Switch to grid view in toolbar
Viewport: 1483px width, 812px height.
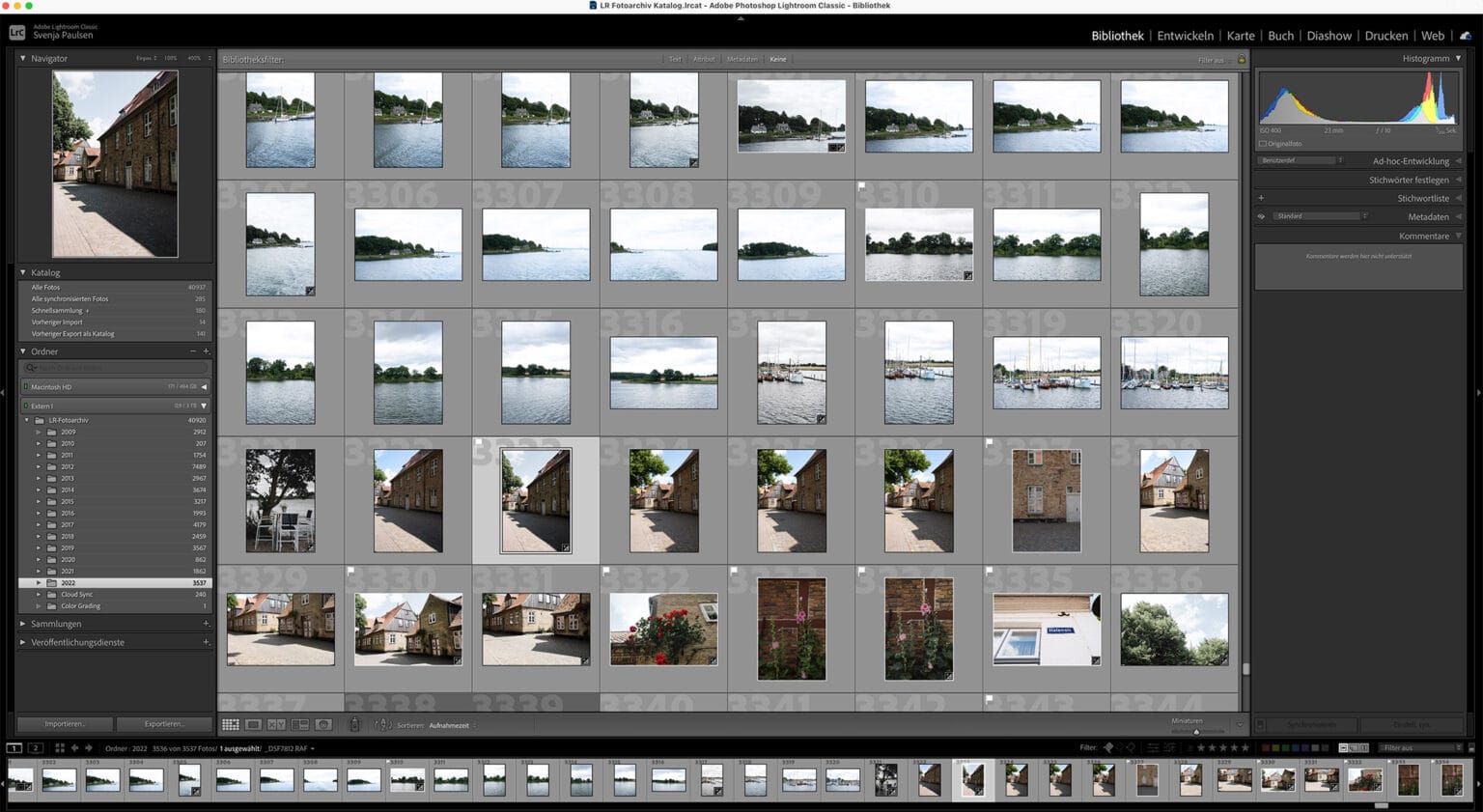click(x=230, y=724)
